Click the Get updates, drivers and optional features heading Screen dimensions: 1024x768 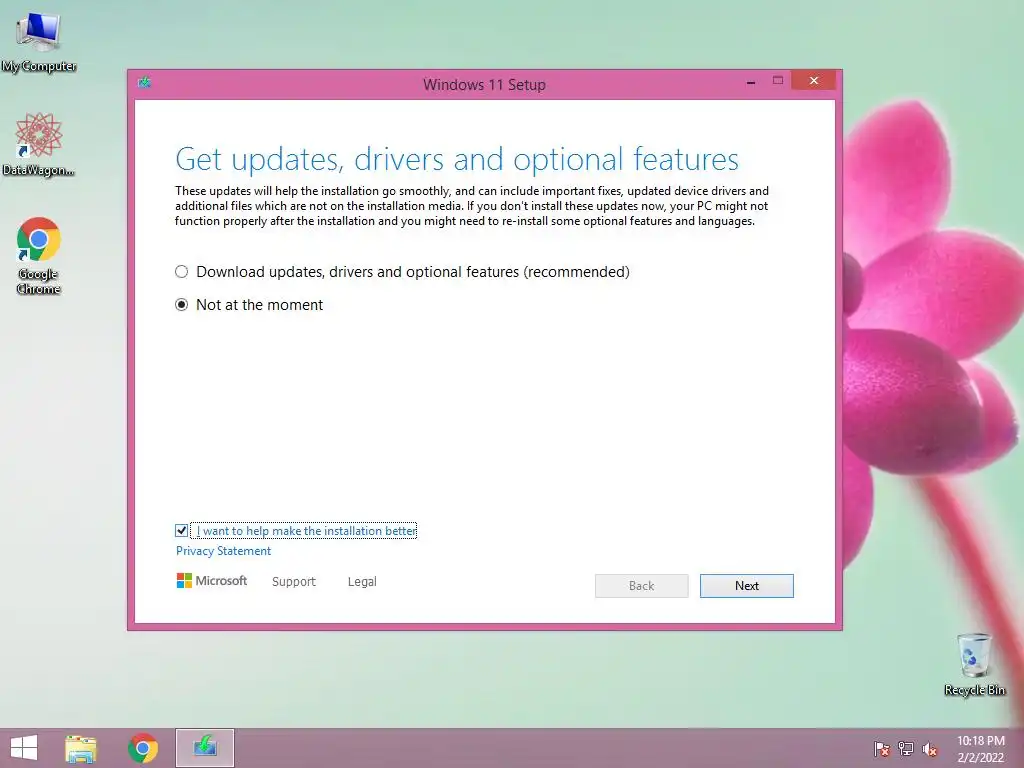(456, 159)
